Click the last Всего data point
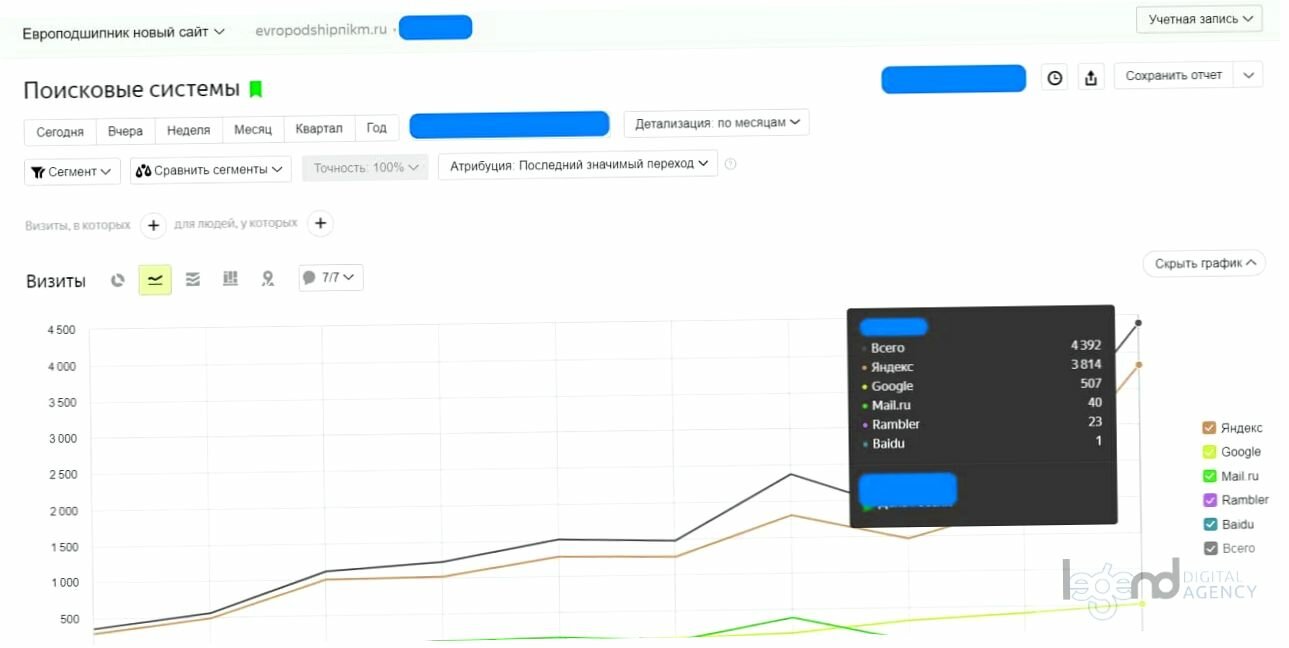Screen dimensions: 1289x648 pyautogui.click(x=1138, y=323)
